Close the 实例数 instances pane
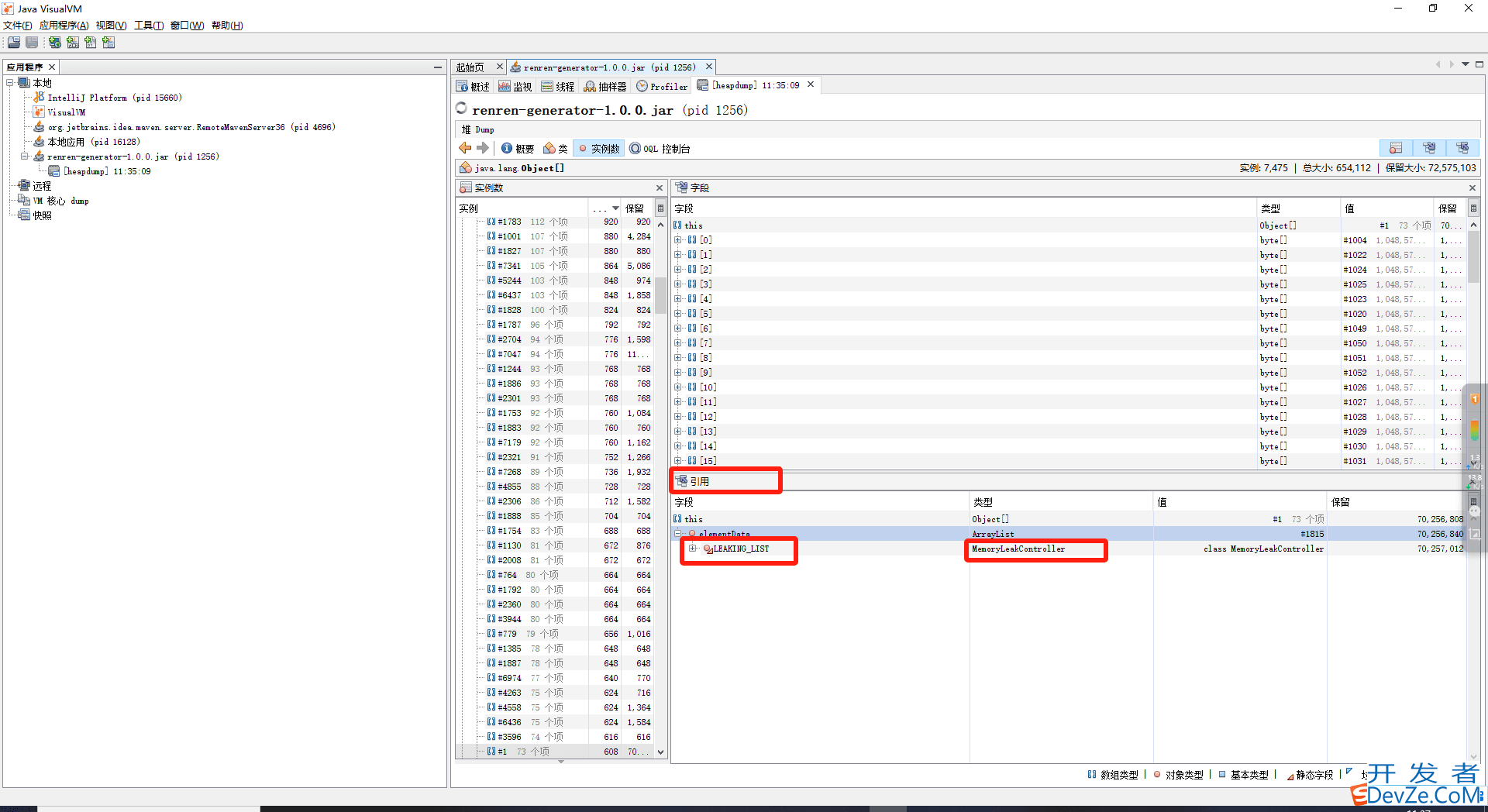Screen dimensions: 1488x812 point(660,188)
